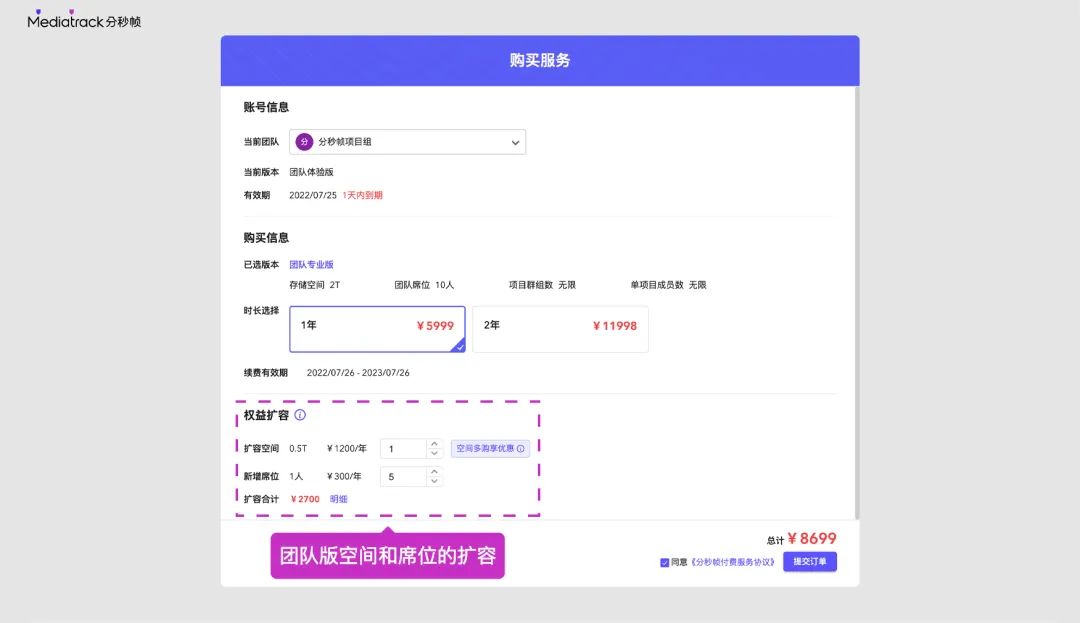Decrease 新增席位 count with down arrow
The height and width of the screenshot is (623, 1080).
click(x=434, y=482)
